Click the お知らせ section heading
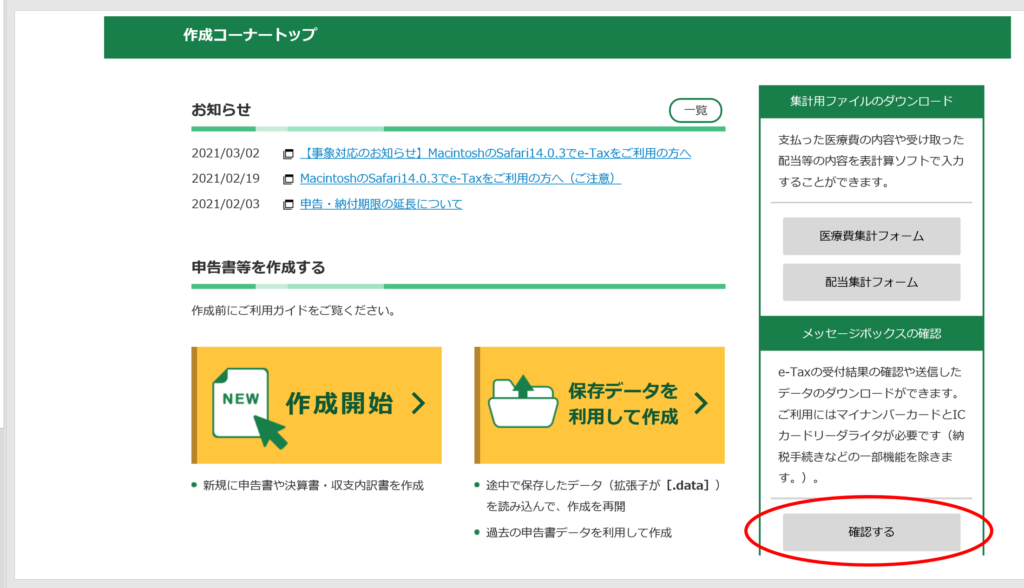The width and height of the screenshot is (1024, 588). coord(221,110)
